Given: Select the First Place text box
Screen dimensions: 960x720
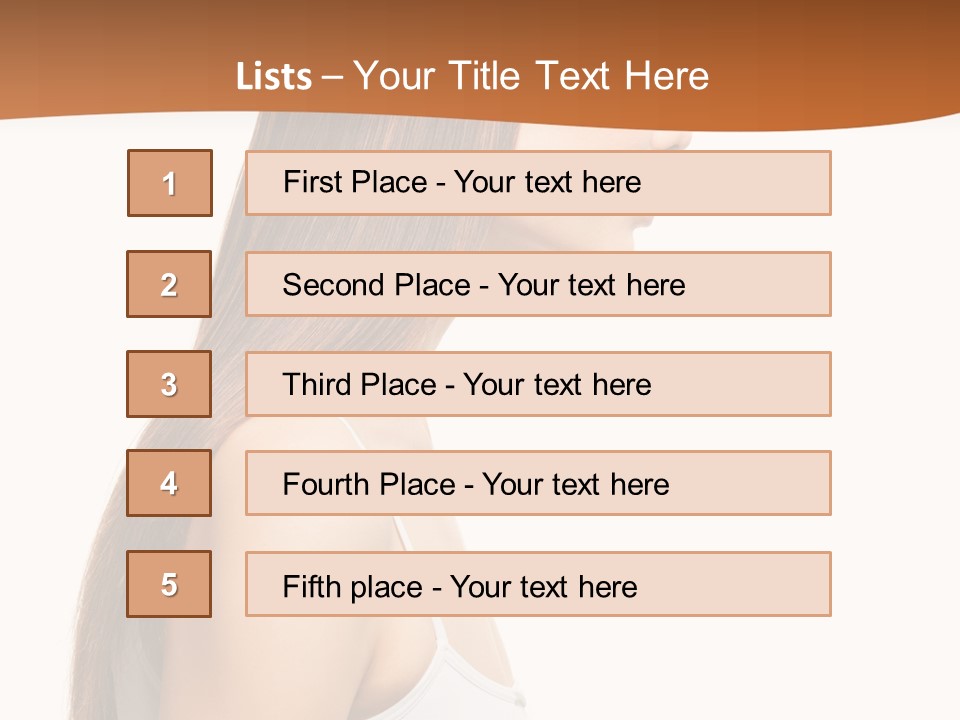Looking at the screenshot, I should [x=538, y=183].
